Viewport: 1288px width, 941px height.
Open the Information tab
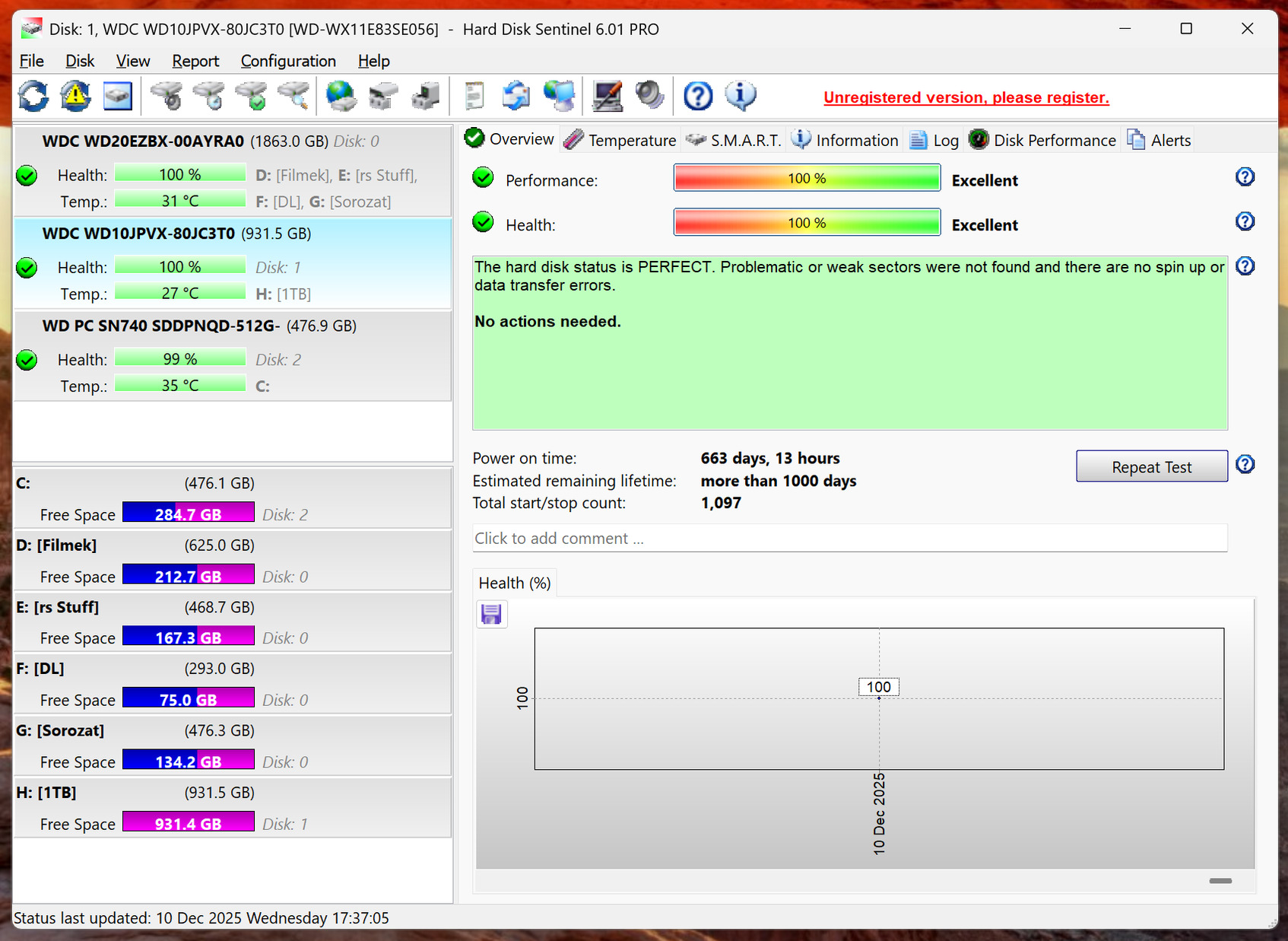845,140
